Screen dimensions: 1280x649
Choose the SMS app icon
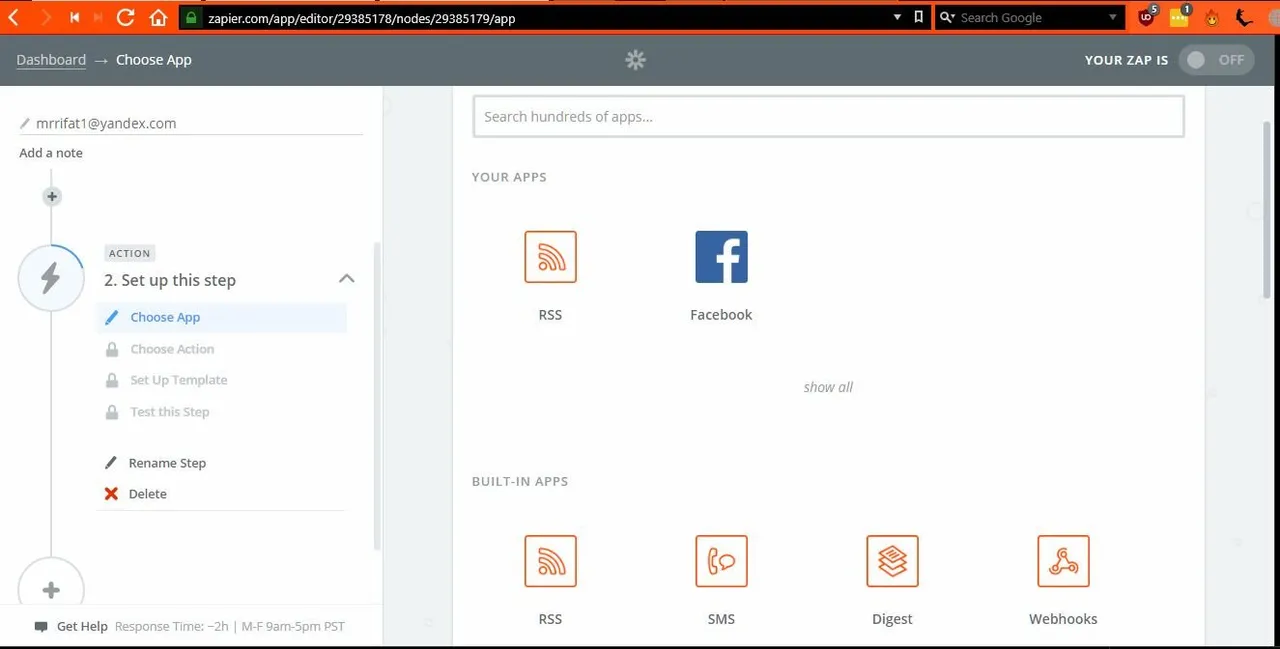[x=721, y=561]
